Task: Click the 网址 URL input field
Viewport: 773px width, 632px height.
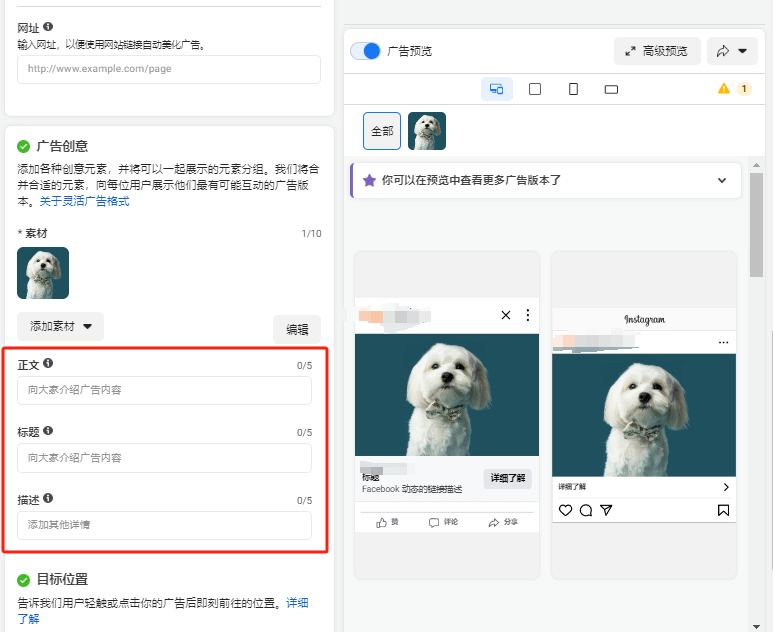Action: [x=169, y=69]
